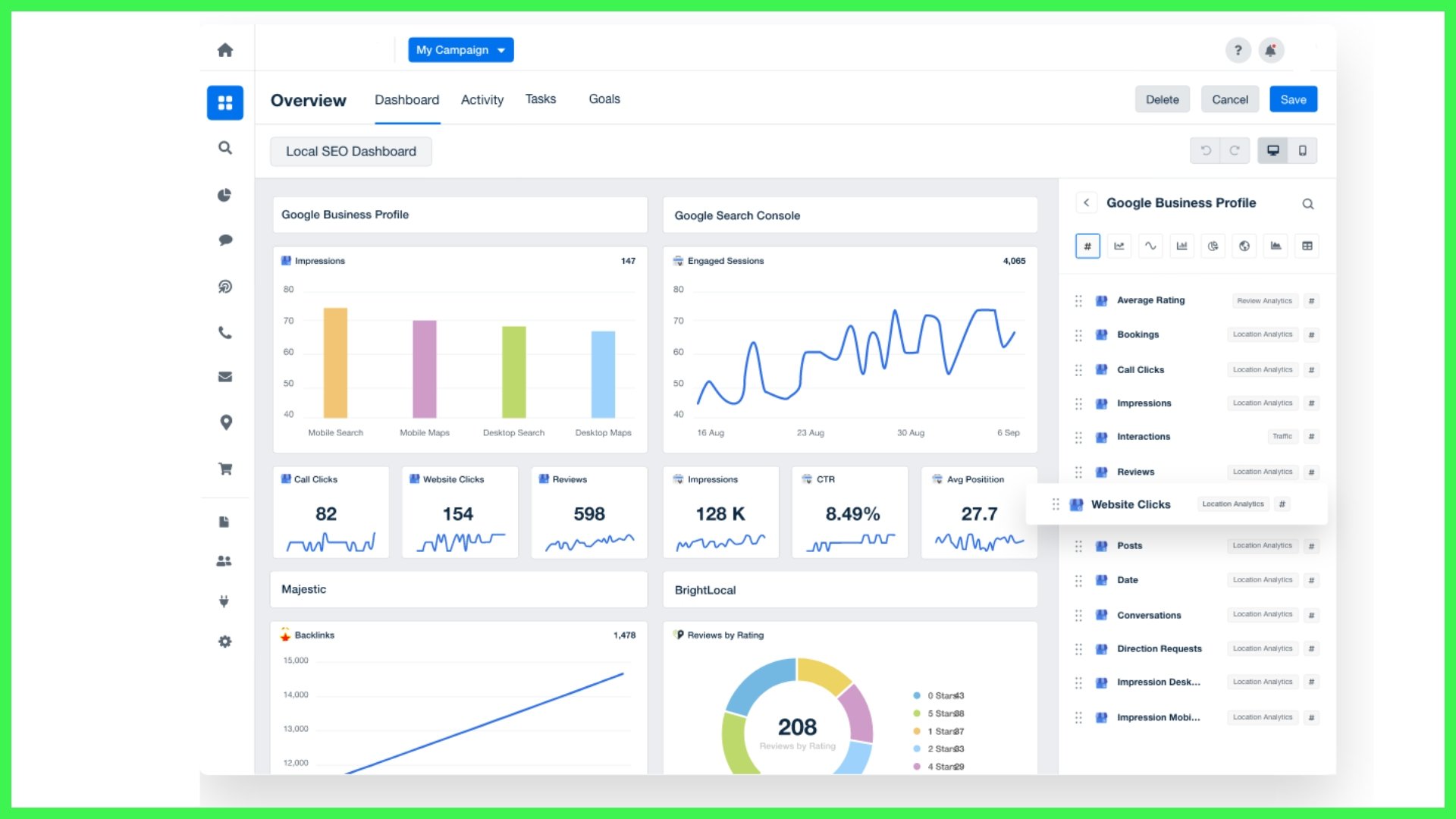
Task: Switch to mobile preview mode
Action: coord(1302,150)
